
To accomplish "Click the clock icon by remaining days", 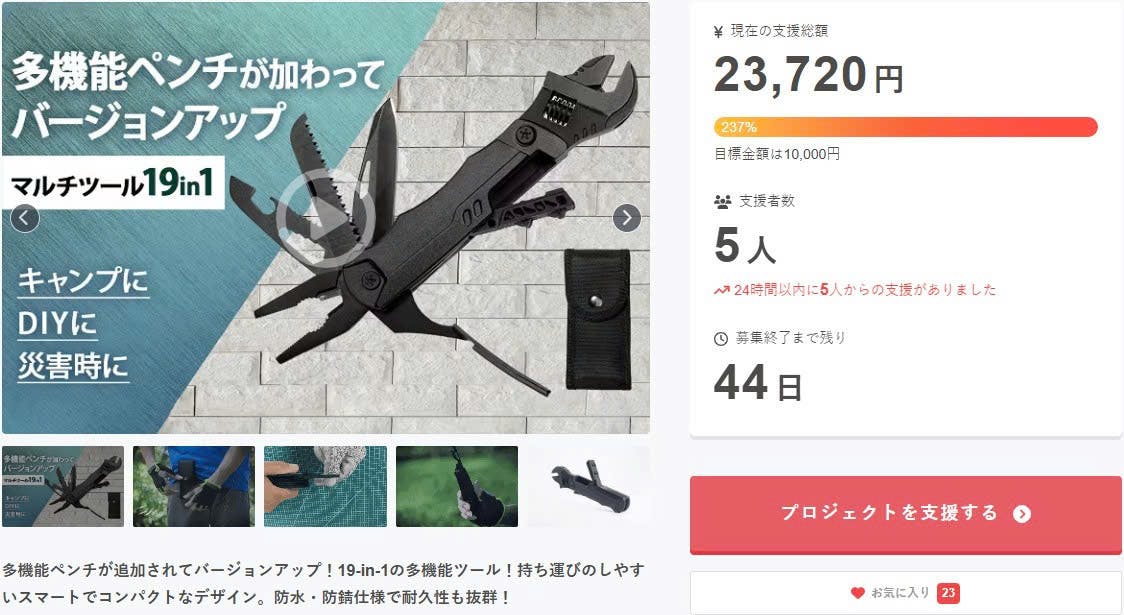I will [x=720, y=338].
